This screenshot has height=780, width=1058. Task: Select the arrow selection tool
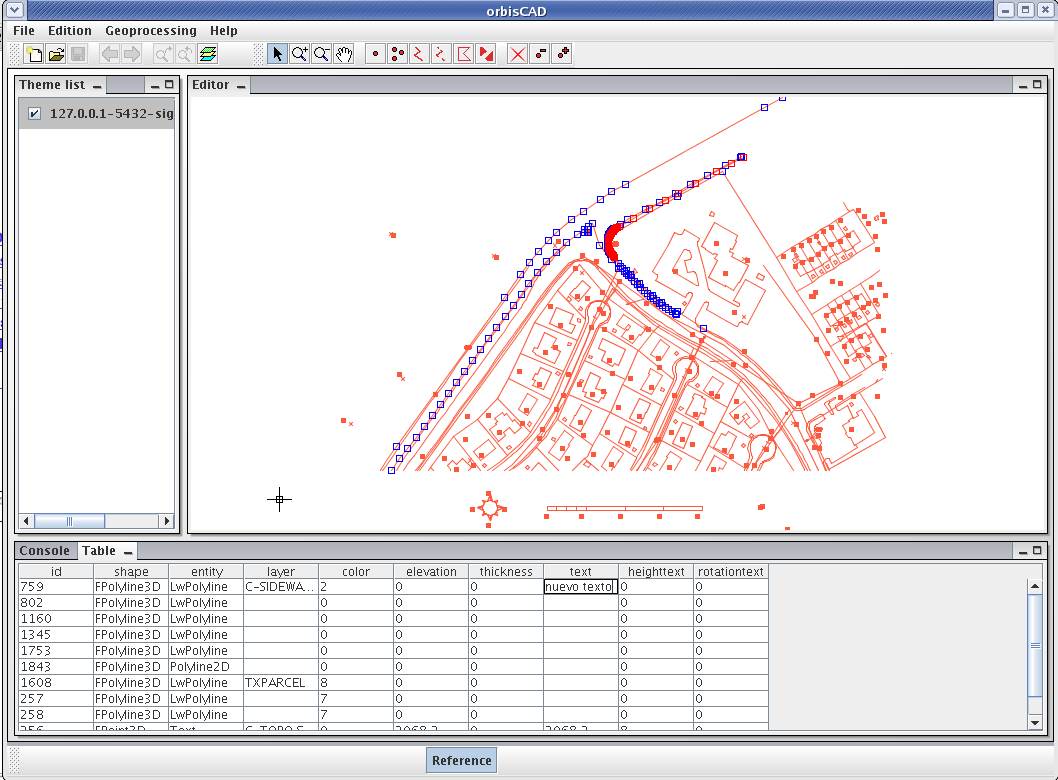[x=277, y=54]
